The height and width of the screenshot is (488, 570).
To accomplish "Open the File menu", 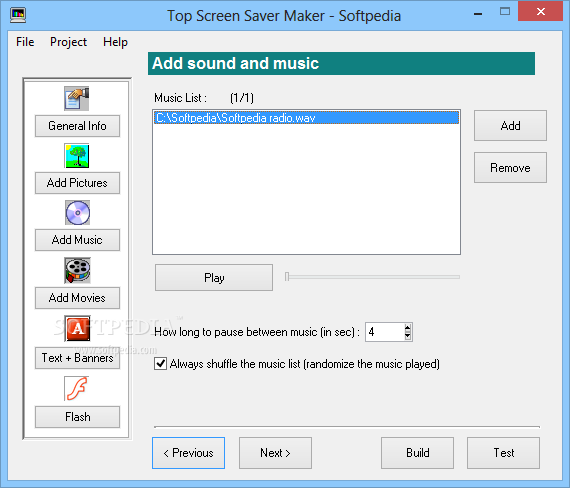I will coord(25,42).
